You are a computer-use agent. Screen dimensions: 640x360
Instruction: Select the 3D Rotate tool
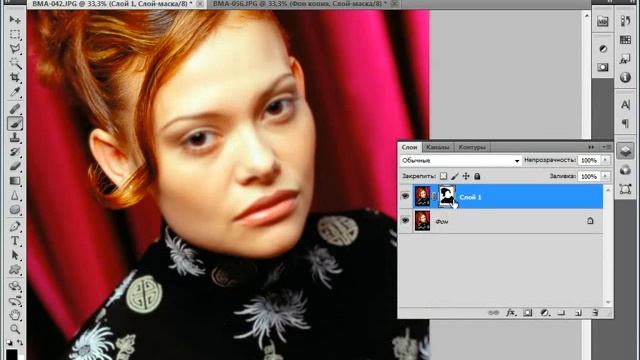click(x=15, y=286)
